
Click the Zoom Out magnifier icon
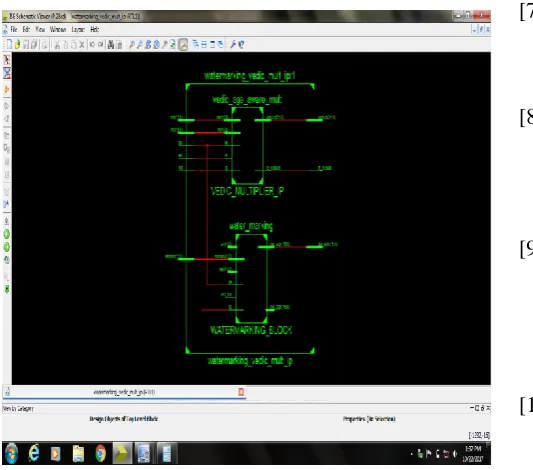click(x=140, y=44)
